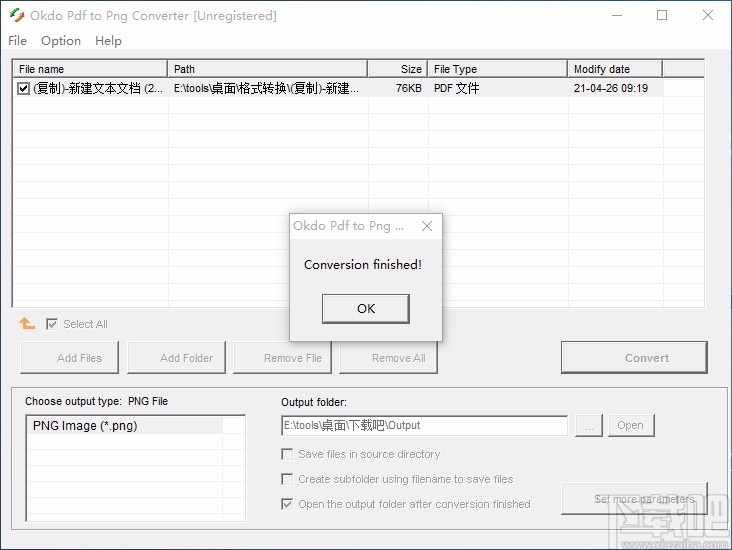
Task: Sort by Modify date column header
Action: (615, 69)
